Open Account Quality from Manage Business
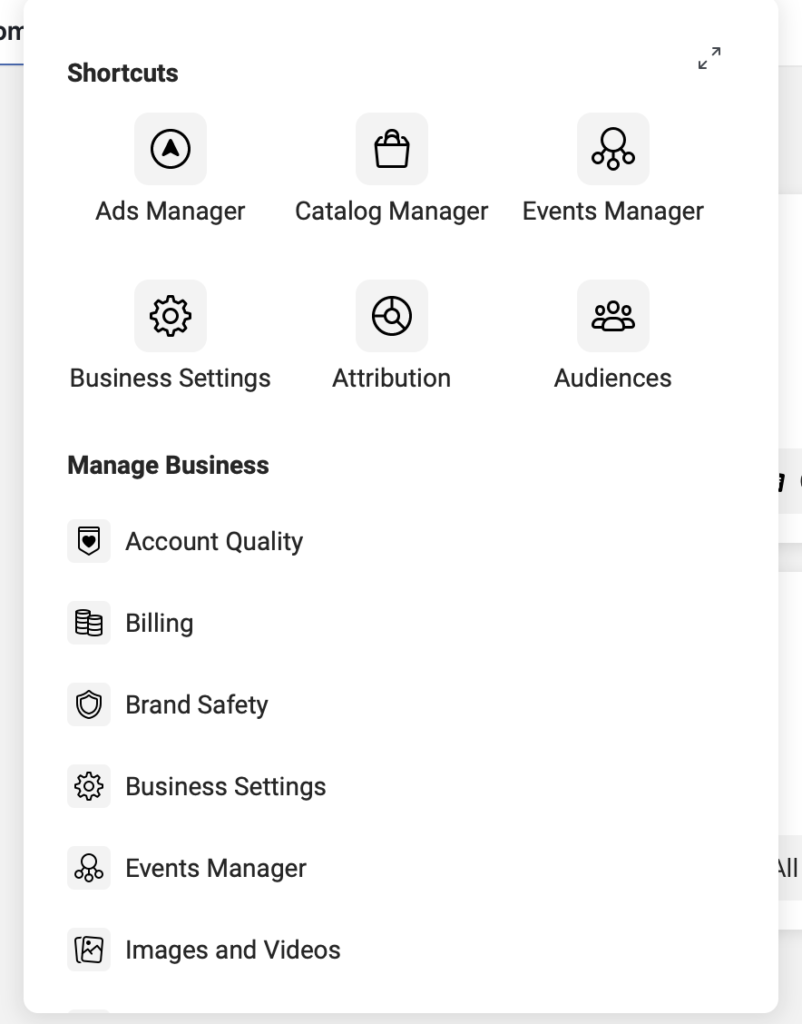802x1024 pixels. click(x=214, y=541)
